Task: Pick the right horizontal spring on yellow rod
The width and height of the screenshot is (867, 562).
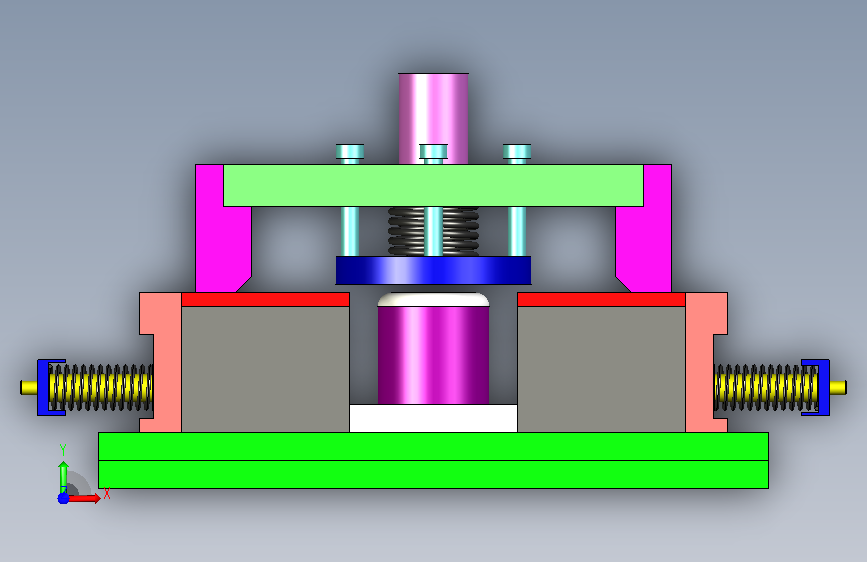Action: (766, 387)
